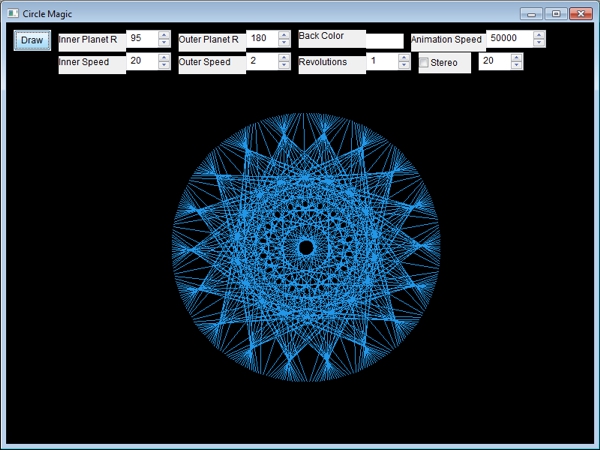Viewport: 600px width, 450px height.
Task: Click the Animation Speed value field
Action: click(x=509, y=39)
